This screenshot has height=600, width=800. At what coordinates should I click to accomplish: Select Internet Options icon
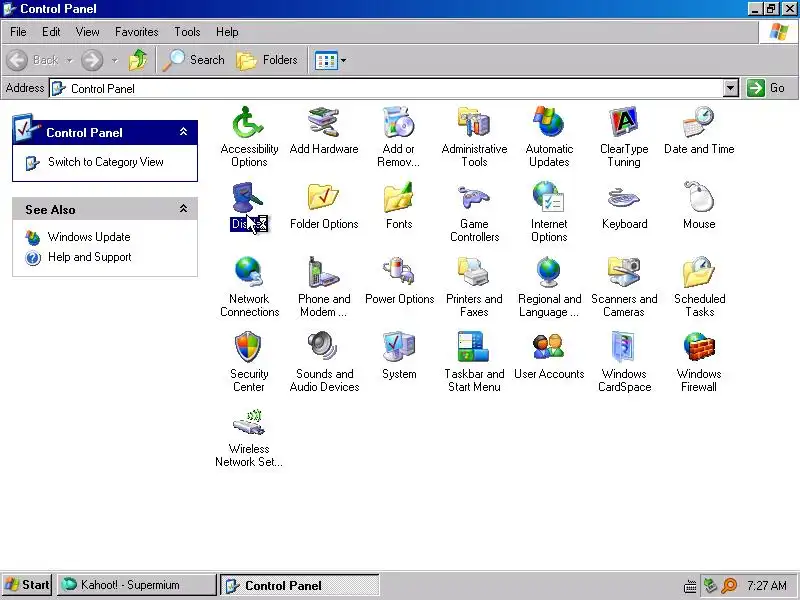(x=548, y=198)
